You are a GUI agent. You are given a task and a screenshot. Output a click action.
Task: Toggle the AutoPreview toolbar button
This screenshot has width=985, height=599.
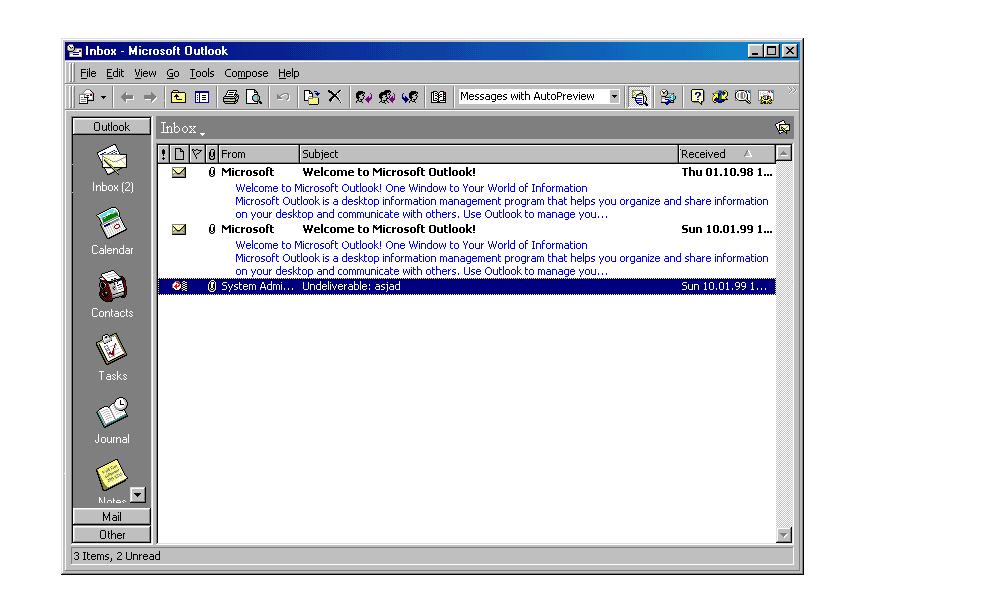(639, 97)
